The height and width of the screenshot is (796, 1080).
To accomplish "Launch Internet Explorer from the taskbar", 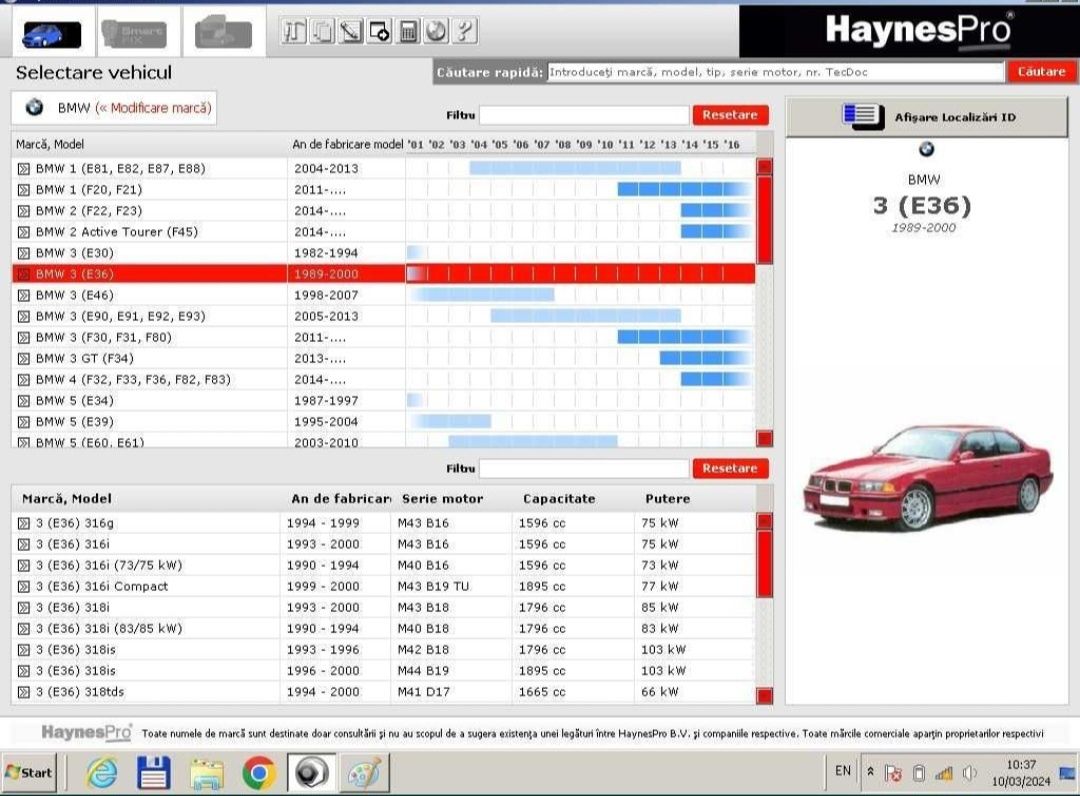I will pos(102,773).
